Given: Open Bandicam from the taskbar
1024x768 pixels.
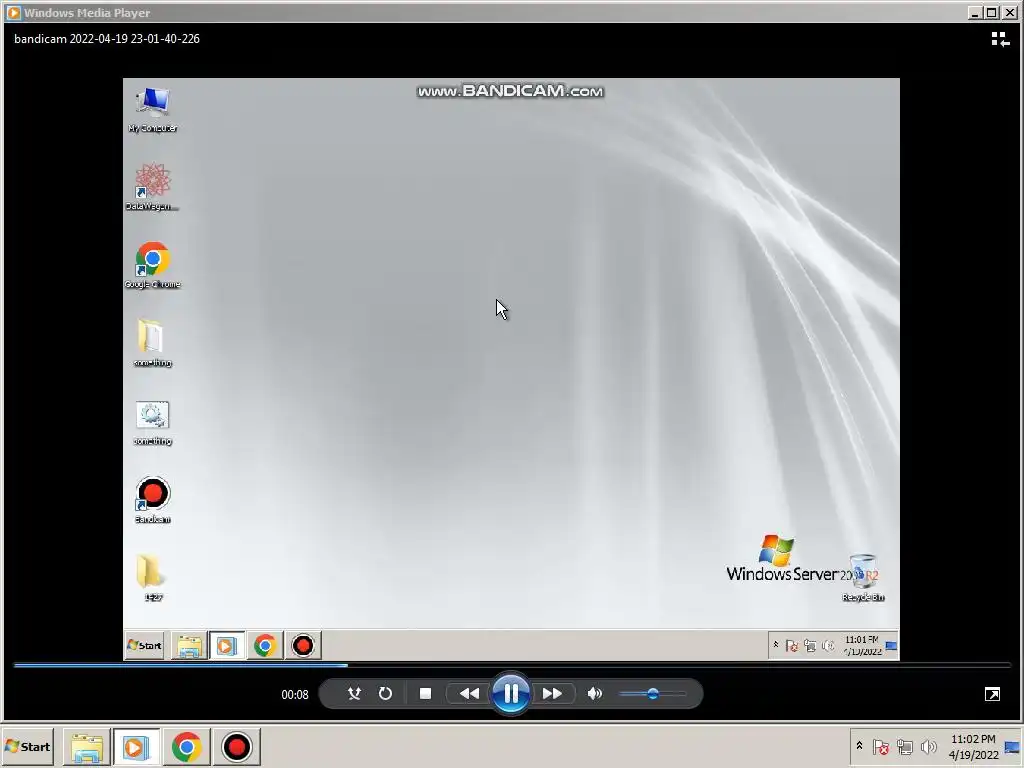Looking at the screenshot, I should pyautogui.click(x=236, y=747).
